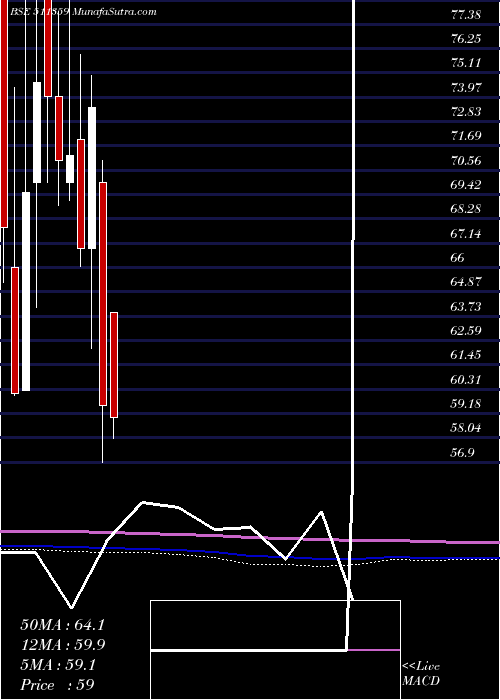This screenshot has width=500, height=700.
Task: Click the 59.18 price axis label
Action: 466,403
